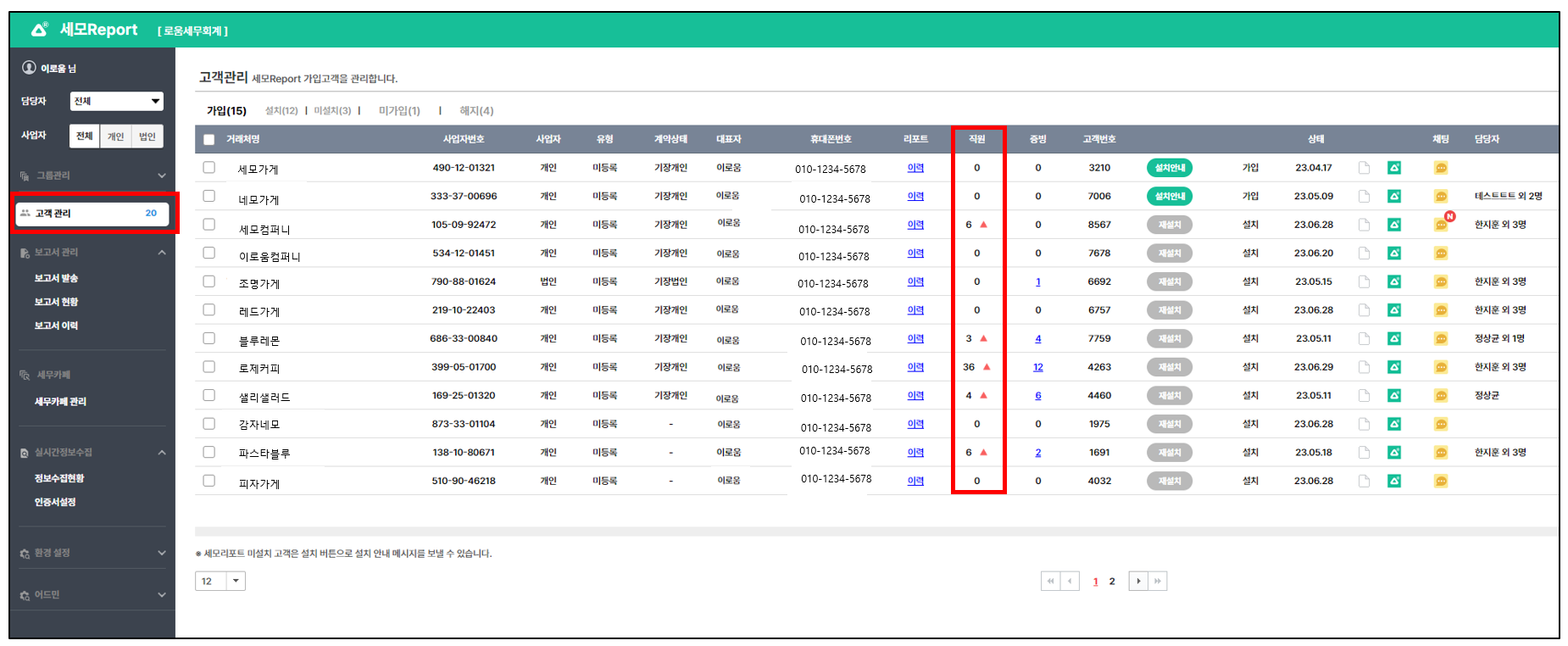Click the document icon in 세모가게 row
The height and width of the screenshot is (646, 1568).
coord(1364,168)
